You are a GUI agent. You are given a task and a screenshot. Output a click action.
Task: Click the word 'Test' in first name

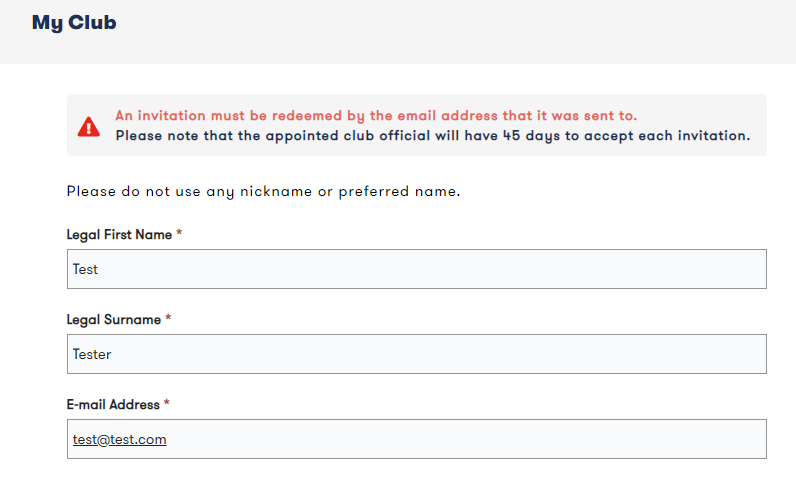(85, 269)
